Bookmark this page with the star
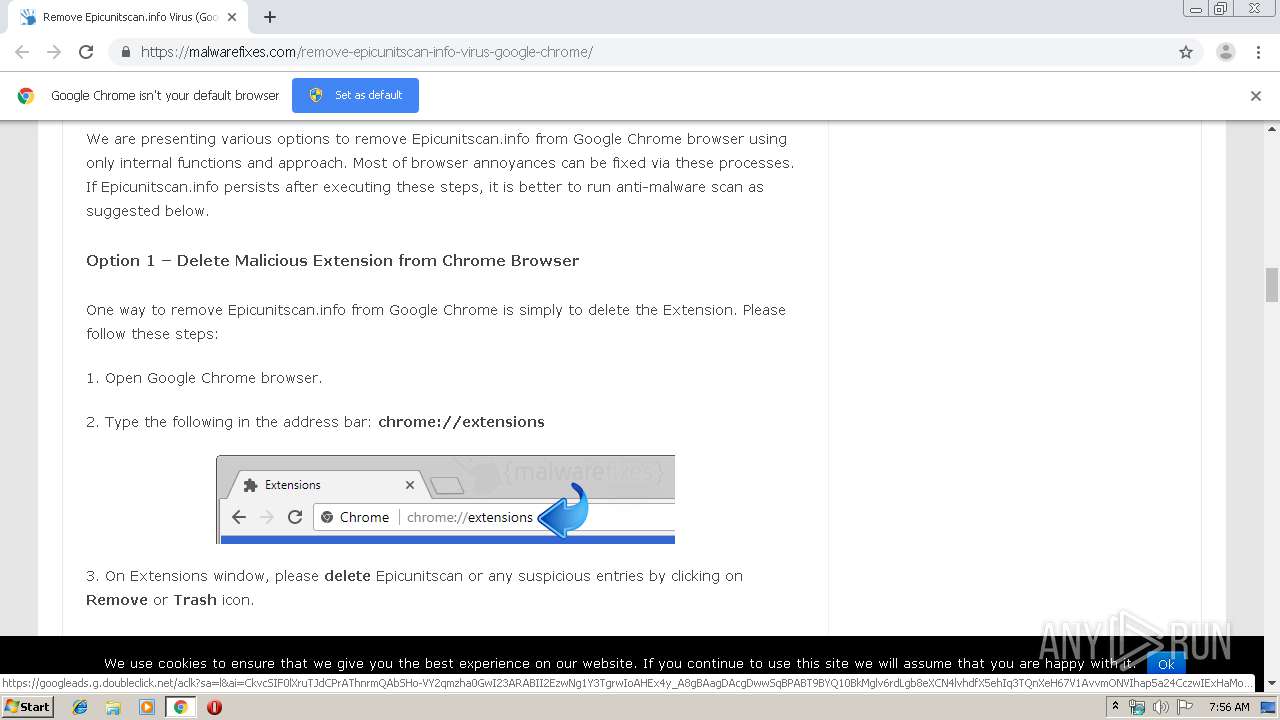The height and width of the screenshot is (720, 1280). pyautogui.click(x=1186, y=52)
